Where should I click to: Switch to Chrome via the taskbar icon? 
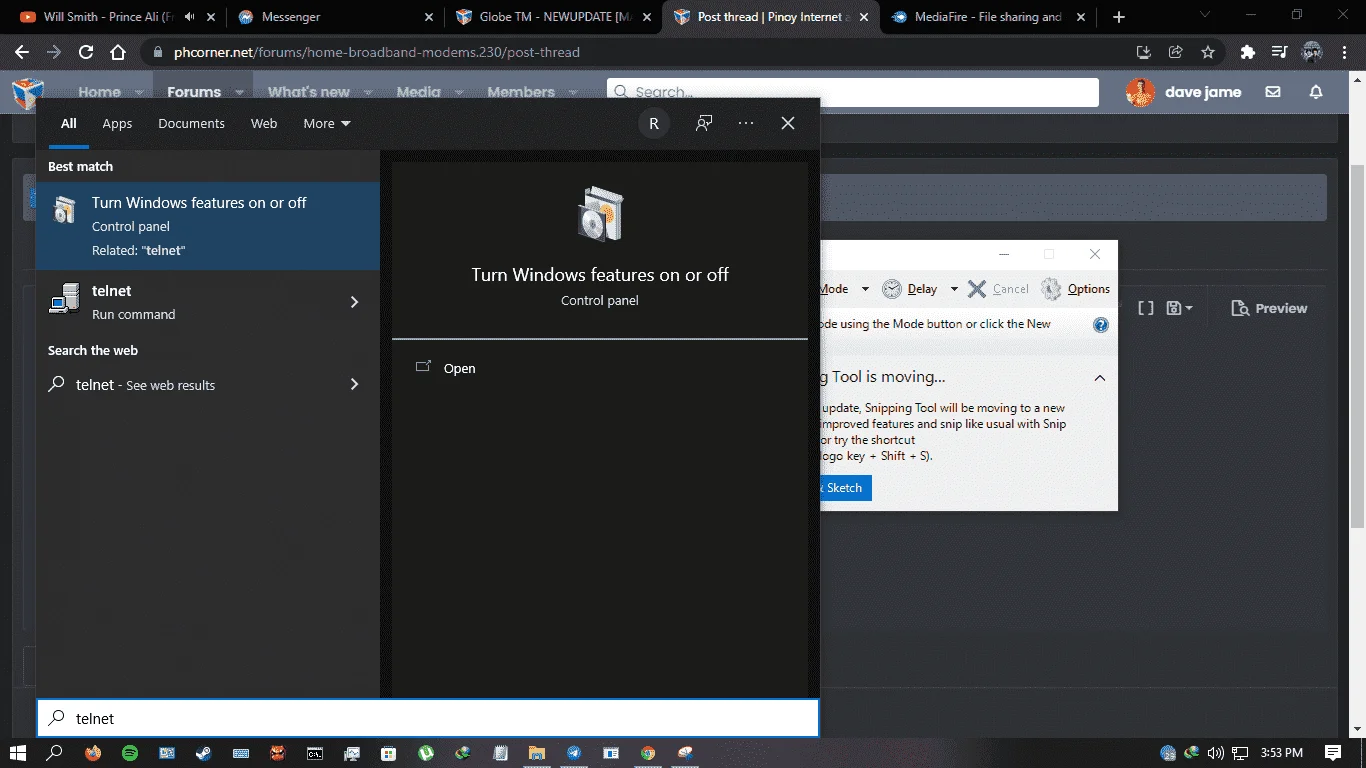(x=648, y=753)
